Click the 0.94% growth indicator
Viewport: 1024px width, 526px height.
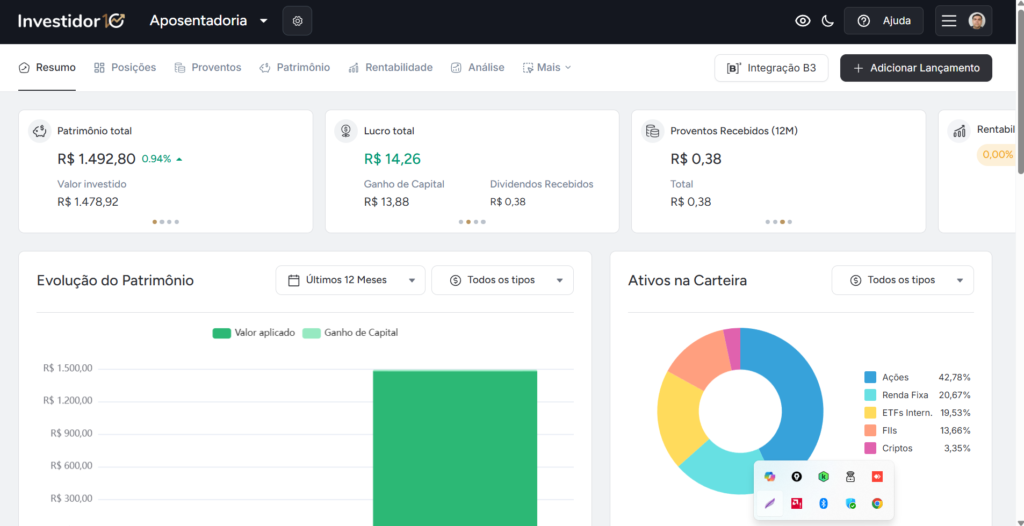tap(162, 159)
